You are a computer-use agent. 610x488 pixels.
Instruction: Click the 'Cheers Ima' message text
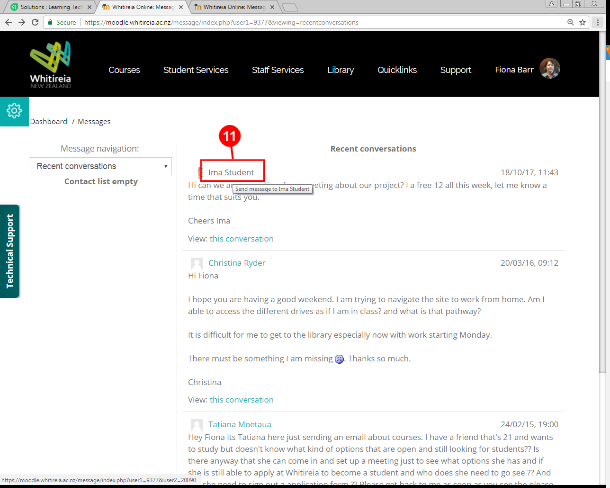(209, 221)
